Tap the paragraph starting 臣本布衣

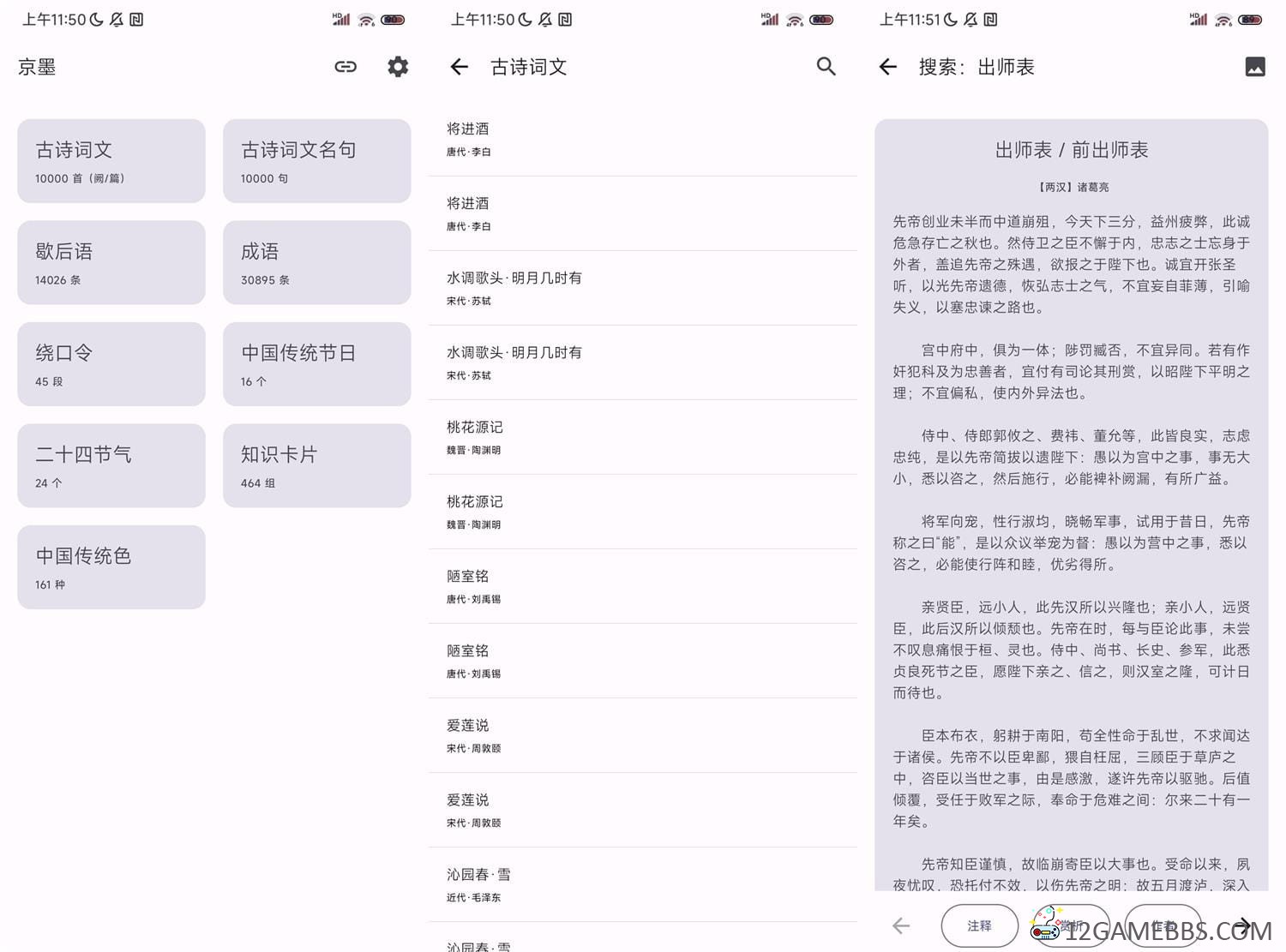pos(1072,778)
